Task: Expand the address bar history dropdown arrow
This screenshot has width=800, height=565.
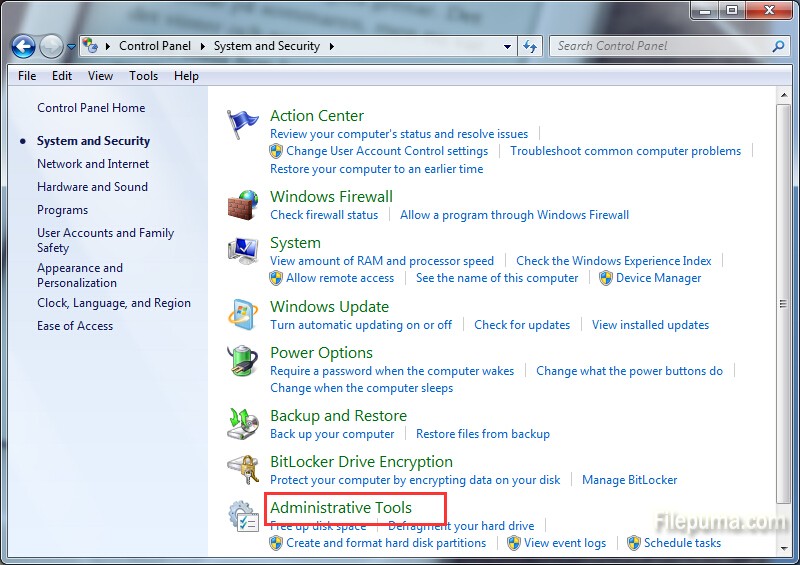Action: pos(508,46)
